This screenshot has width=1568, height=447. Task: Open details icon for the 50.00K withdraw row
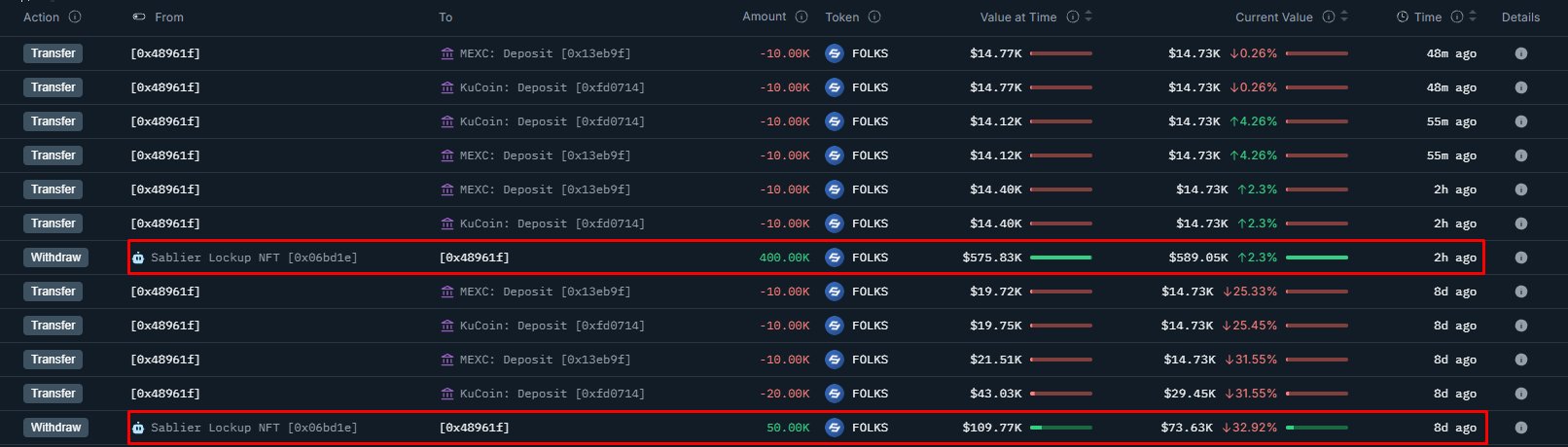1520,428
